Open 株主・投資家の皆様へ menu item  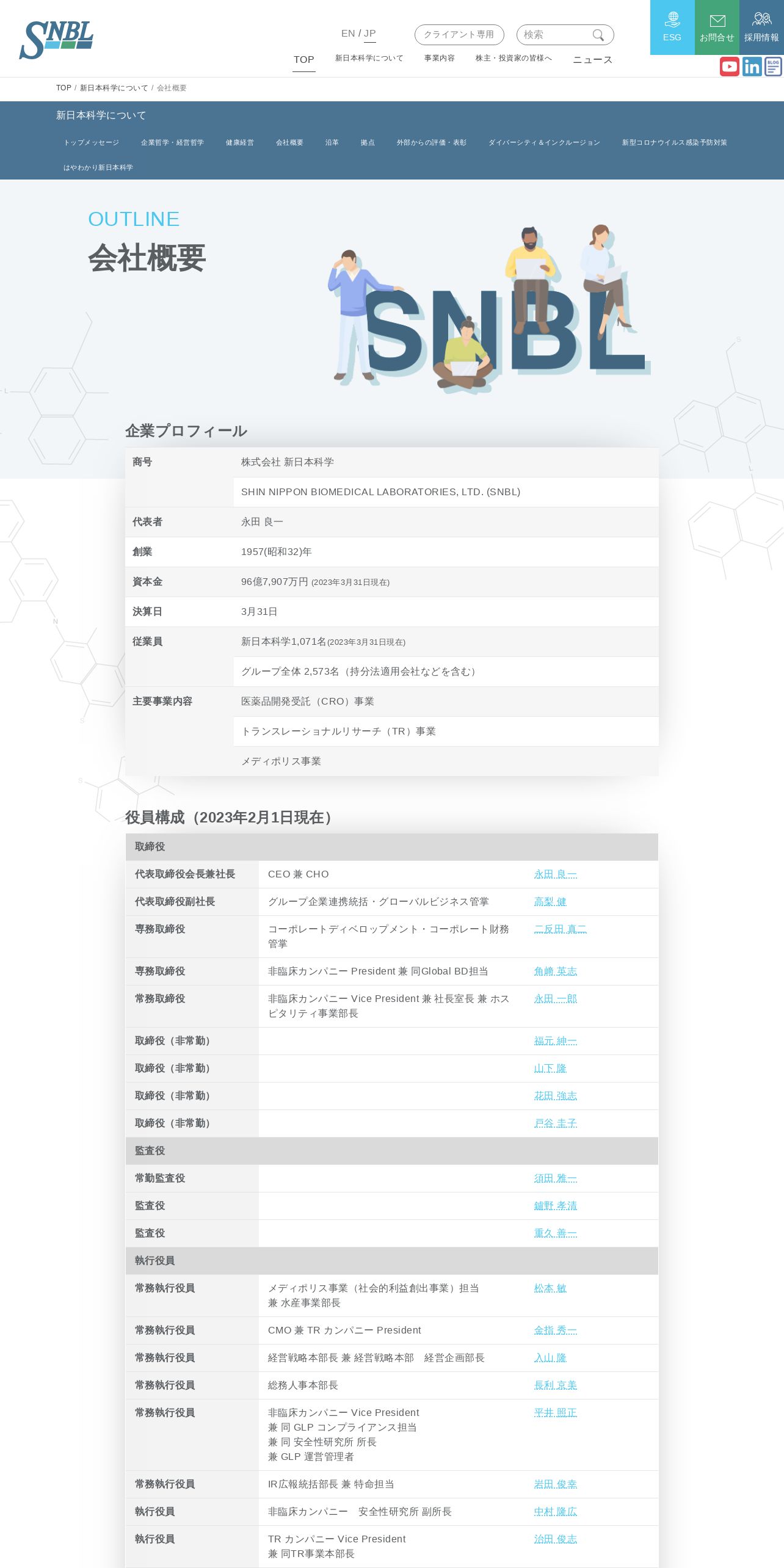514,58
